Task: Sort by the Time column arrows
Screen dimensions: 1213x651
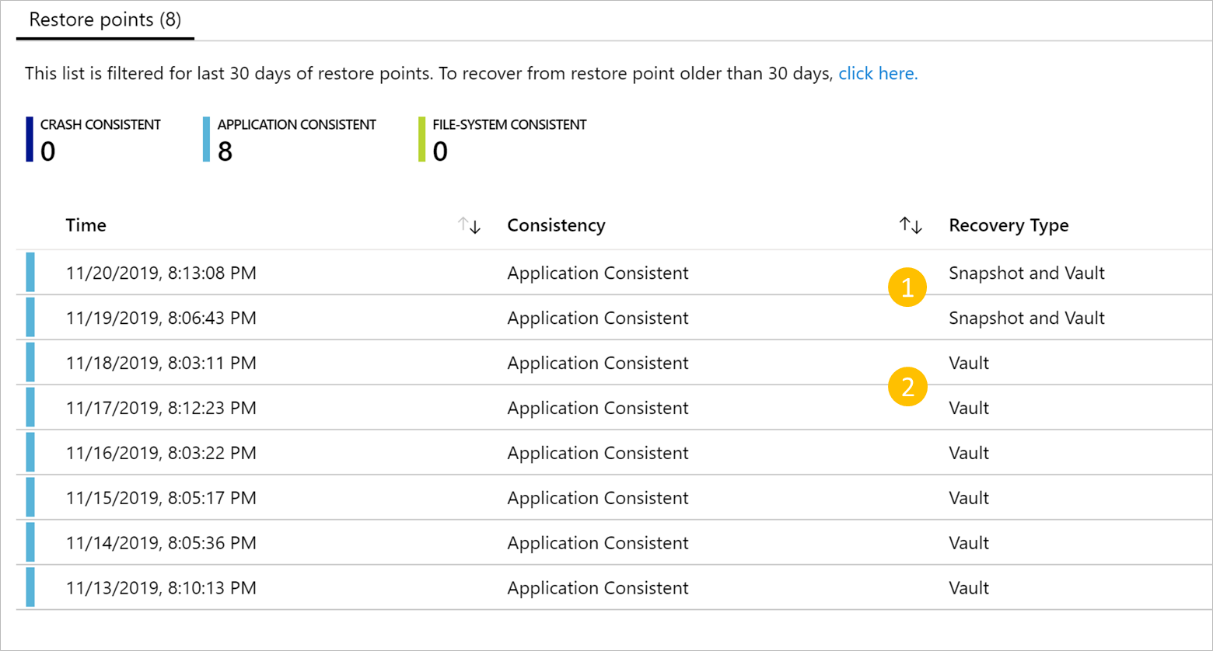Action: tap(470, 226)
